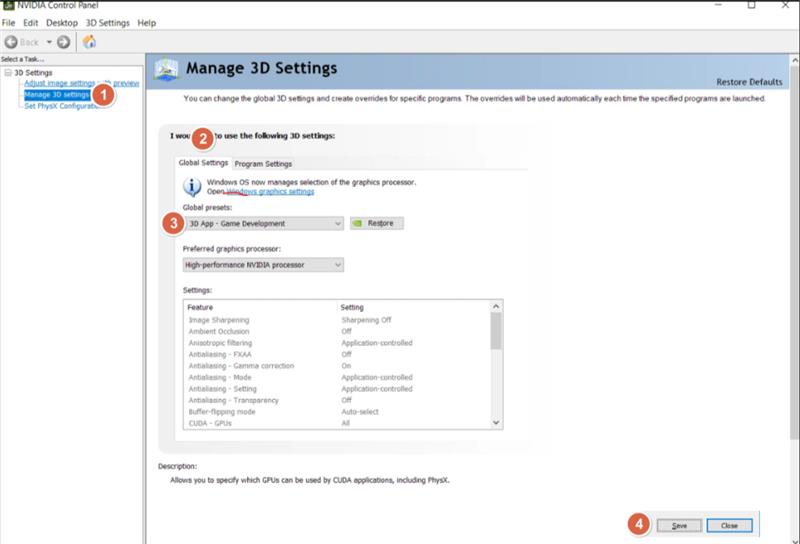Click the blue info icon
Image resolution: width=800 pixels, height=544 pixels.
click(x=192, y=186)
